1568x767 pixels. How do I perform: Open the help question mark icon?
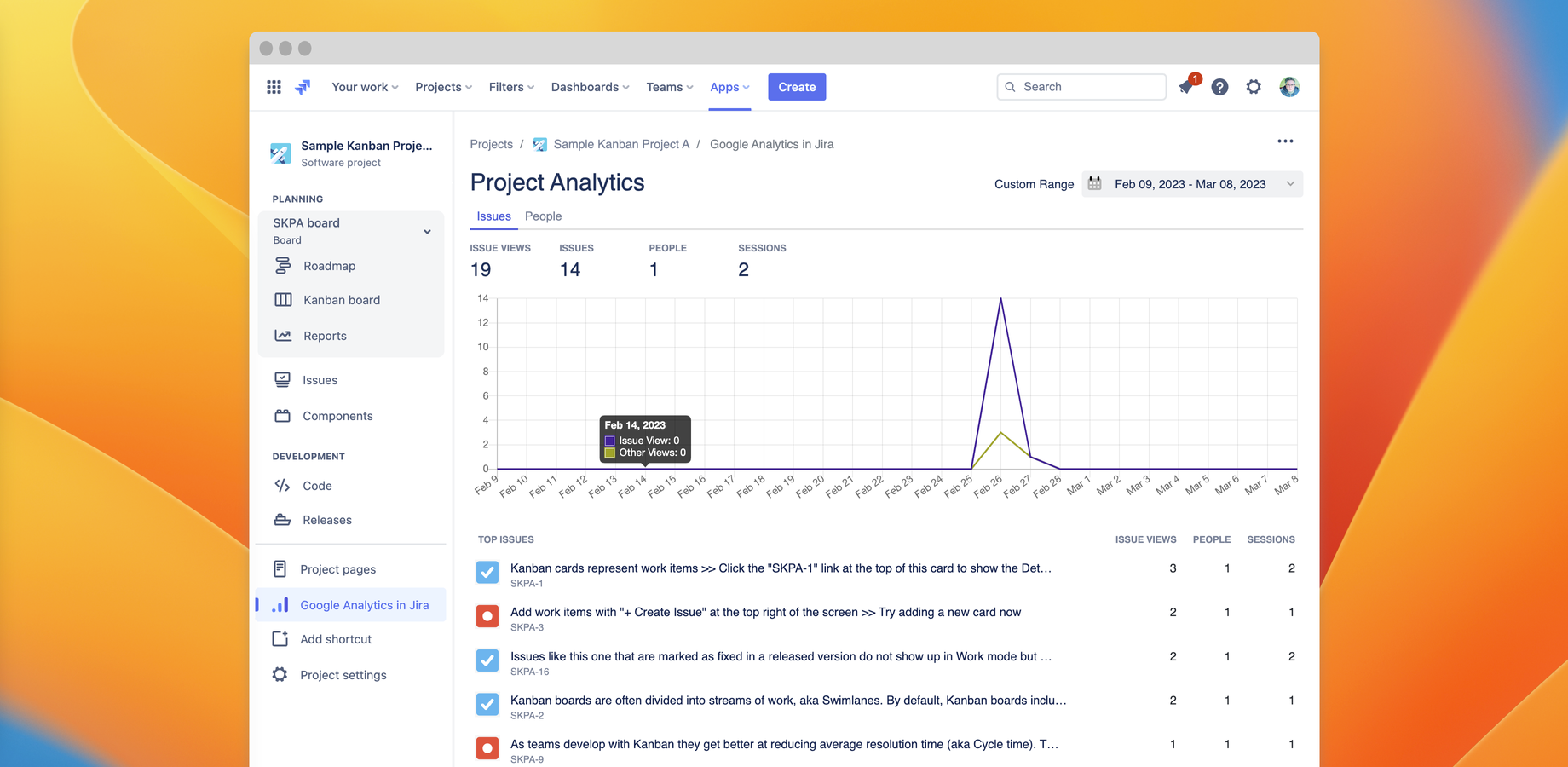[x=1219, y=87]
